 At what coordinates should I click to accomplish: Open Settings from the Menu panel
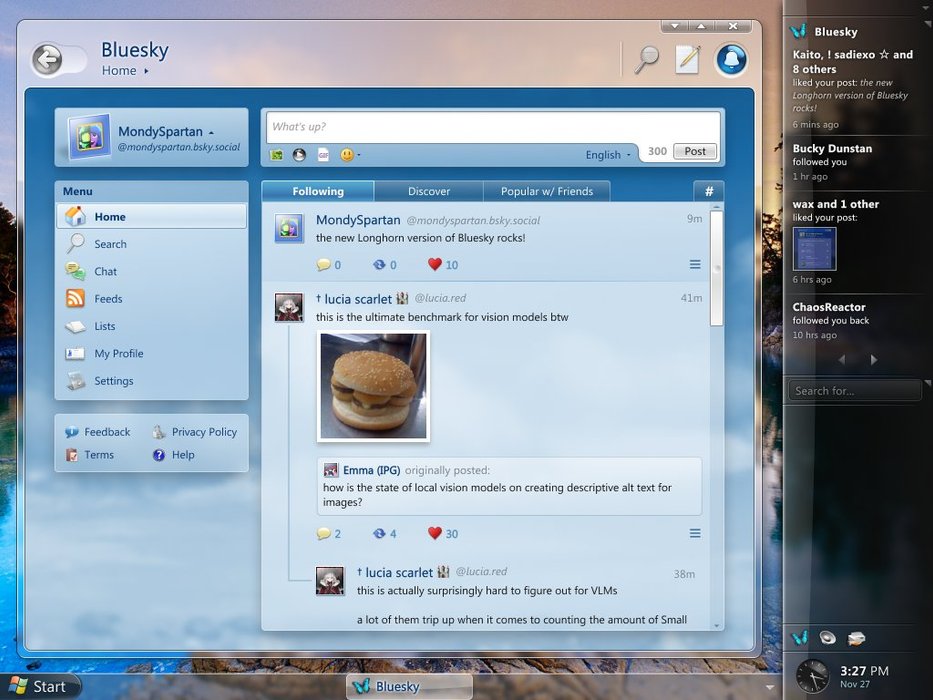pos(152,381)
